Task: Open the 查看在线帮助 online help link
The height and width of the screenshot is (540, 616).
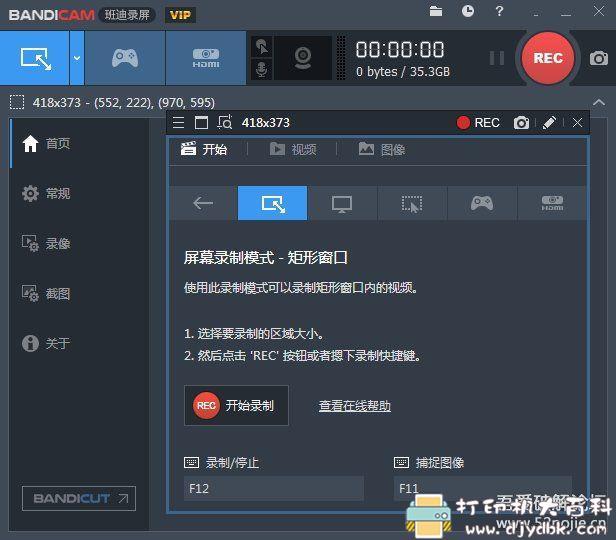Action: (x=355, y=406)
